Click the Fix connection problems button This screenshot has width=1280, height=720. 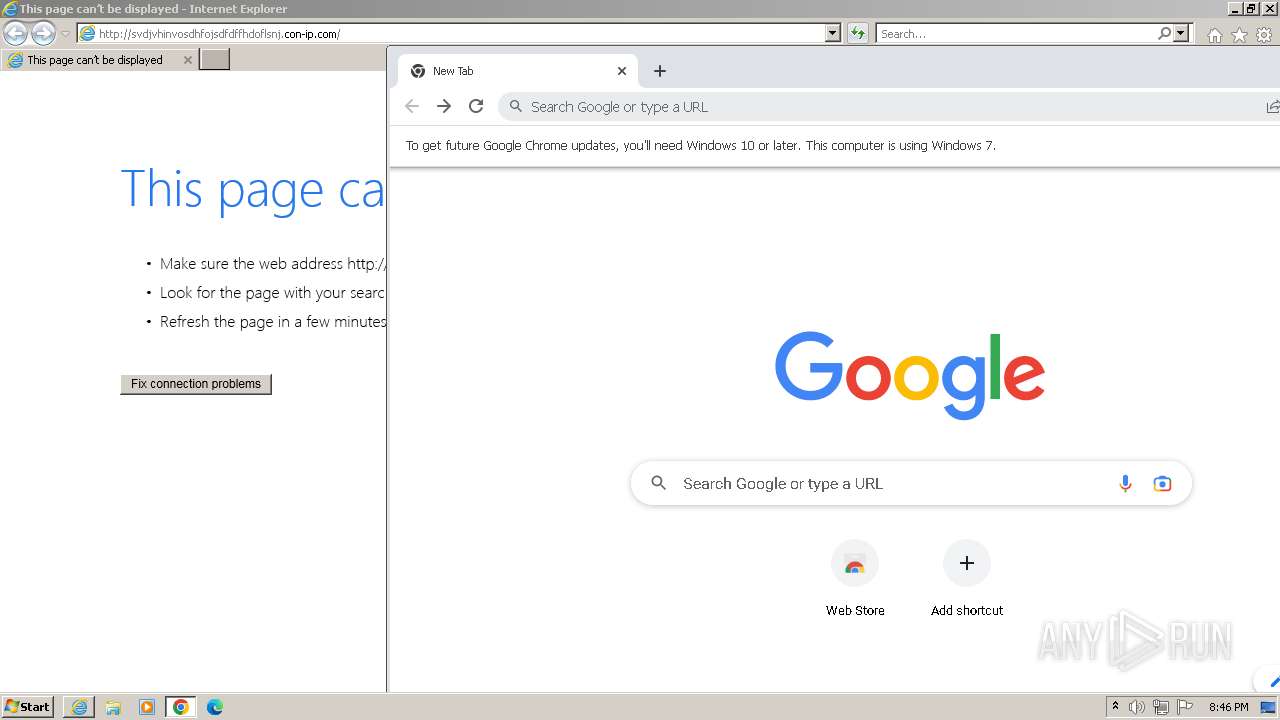click(196, 384)
